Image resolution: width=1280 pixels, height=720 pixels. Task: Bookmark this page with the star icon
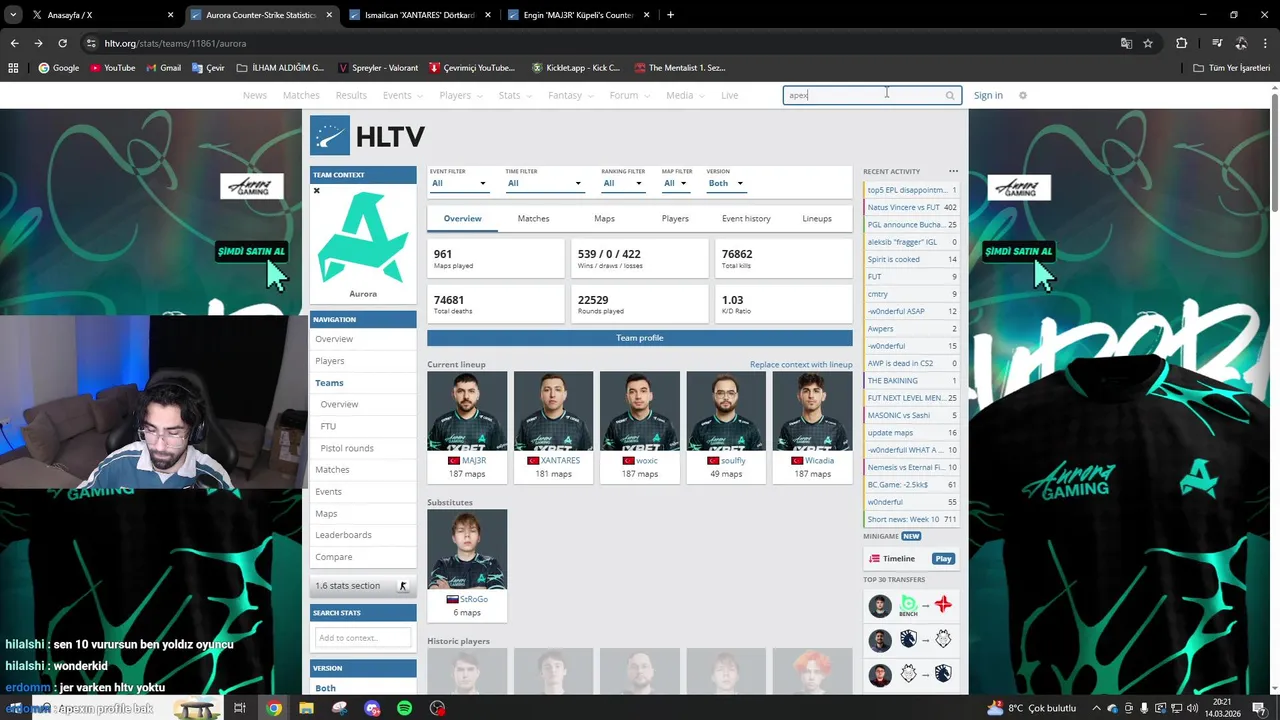1148,43
